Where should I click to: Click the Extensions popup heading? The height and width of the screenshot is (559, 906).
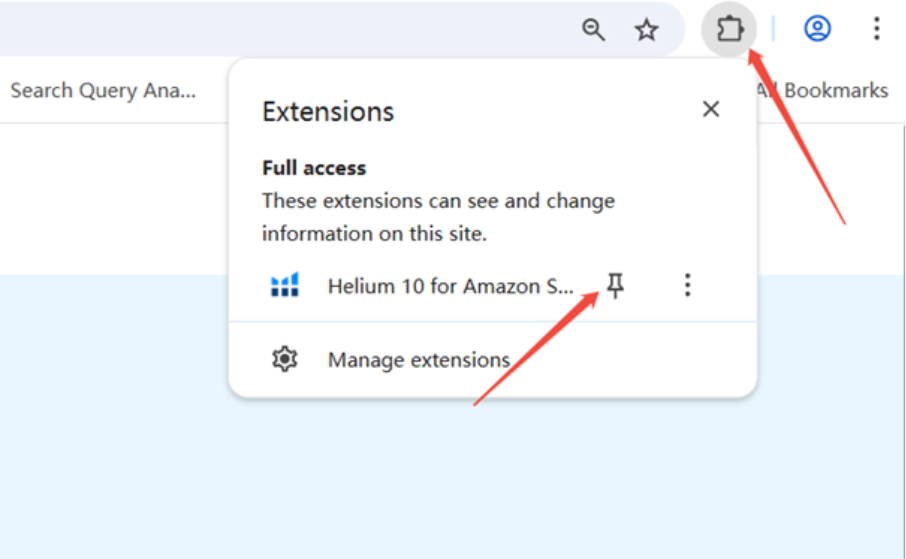[x=328, y=111]
